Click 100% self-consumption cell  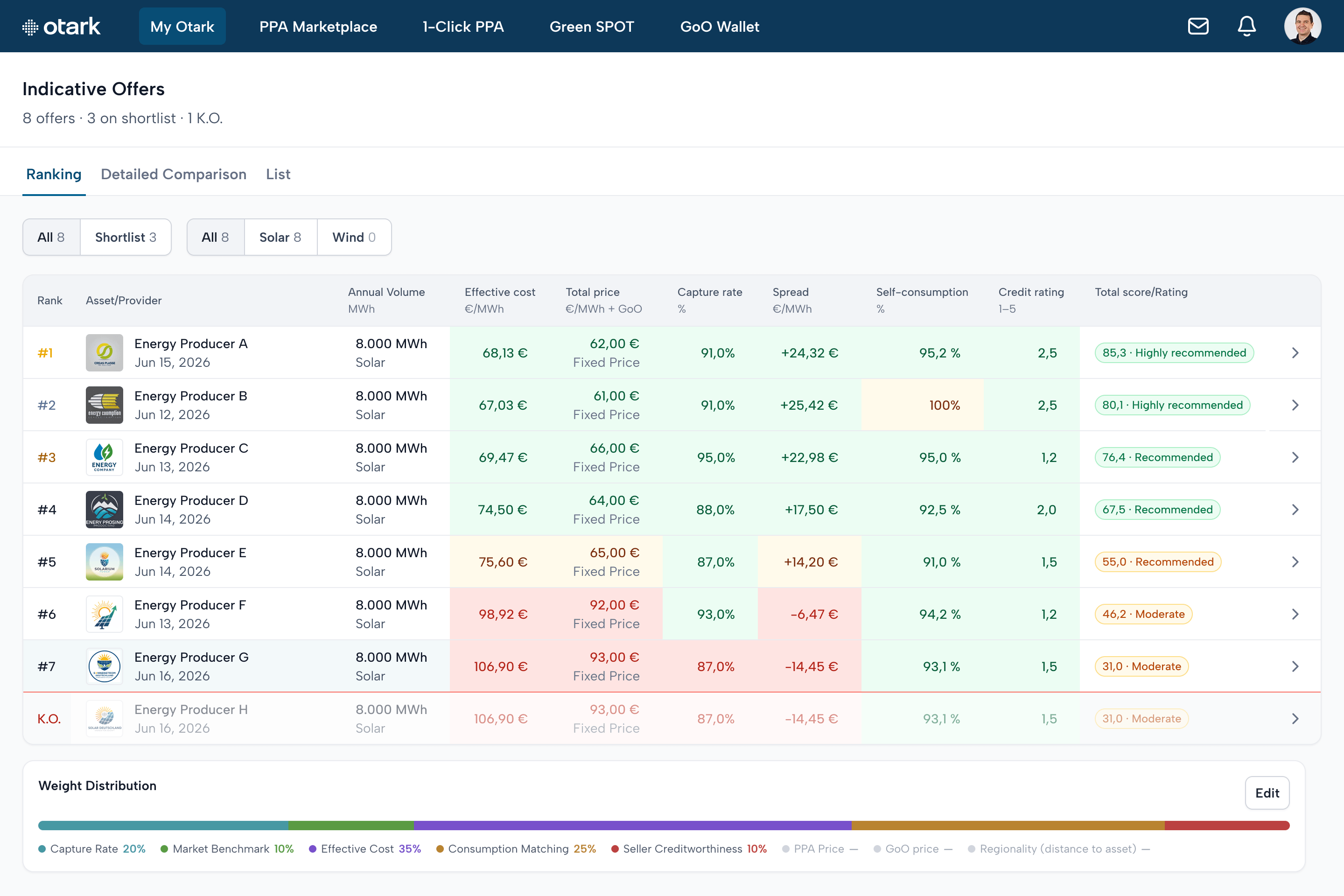click(x=922, y=405)
